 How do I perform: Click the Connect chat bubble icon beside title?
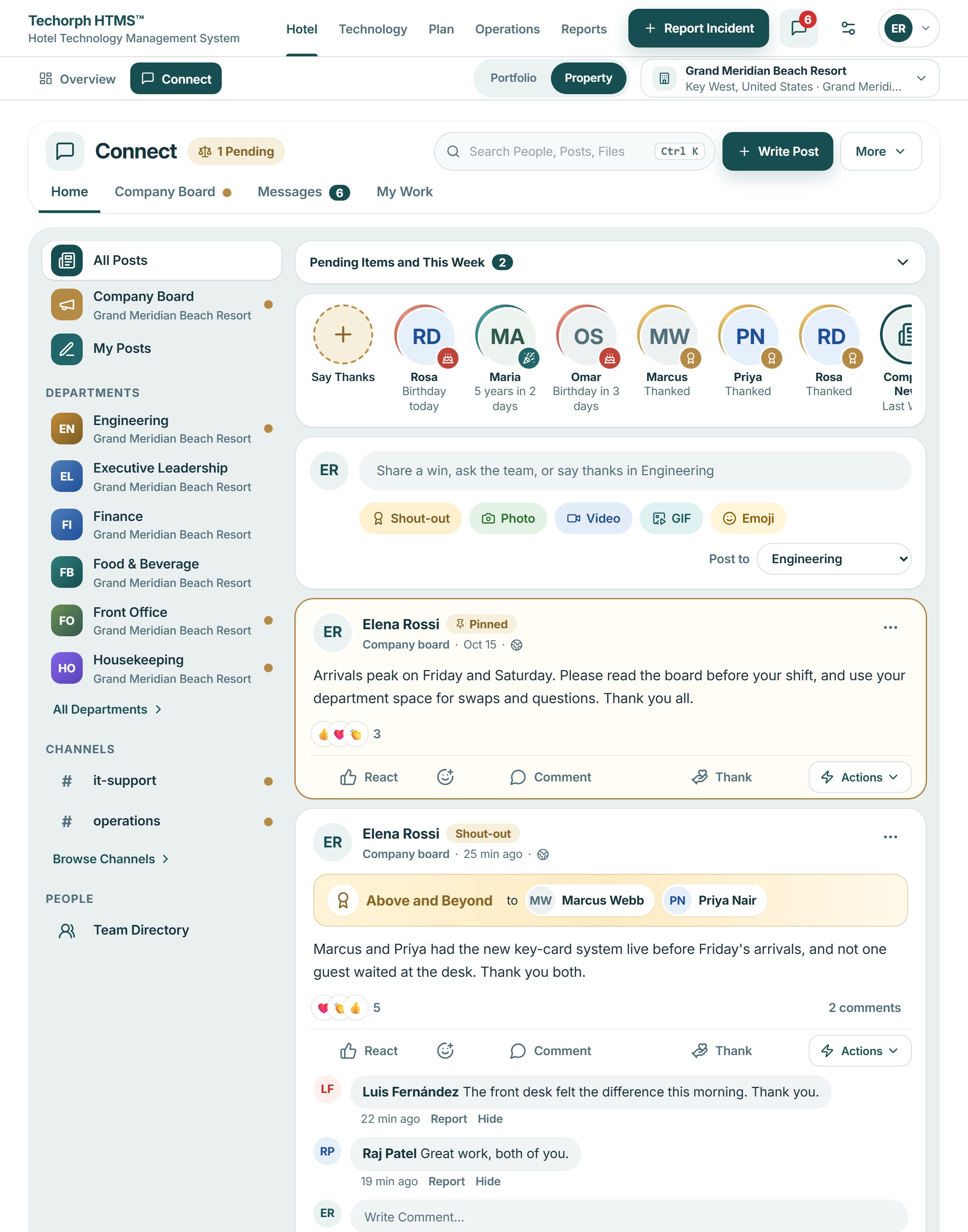[x=65, y=151]
